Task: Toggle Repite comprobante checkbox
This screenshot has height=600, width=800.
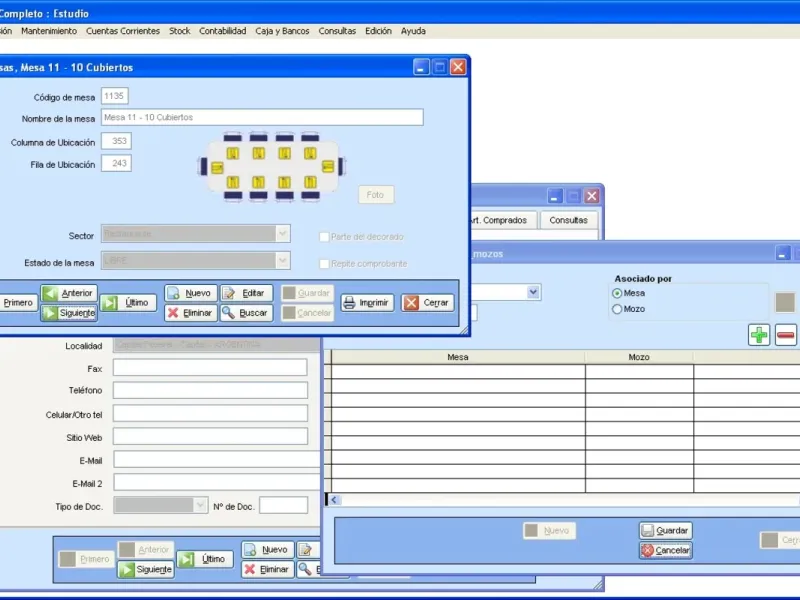Action: (324, 264)
